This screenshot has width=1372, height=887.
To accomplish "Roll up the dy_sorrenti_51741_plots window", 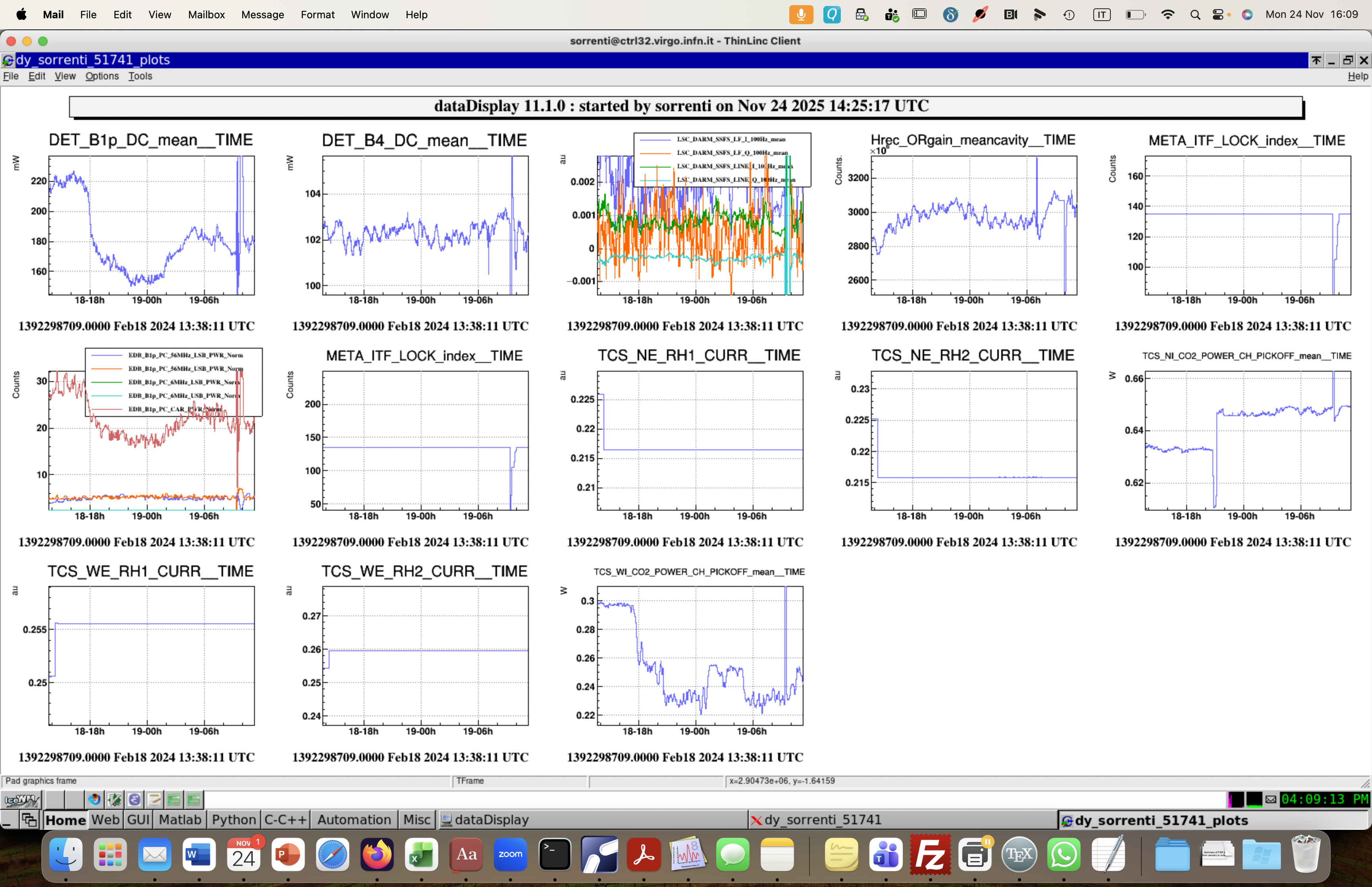I will (1316, 60).
